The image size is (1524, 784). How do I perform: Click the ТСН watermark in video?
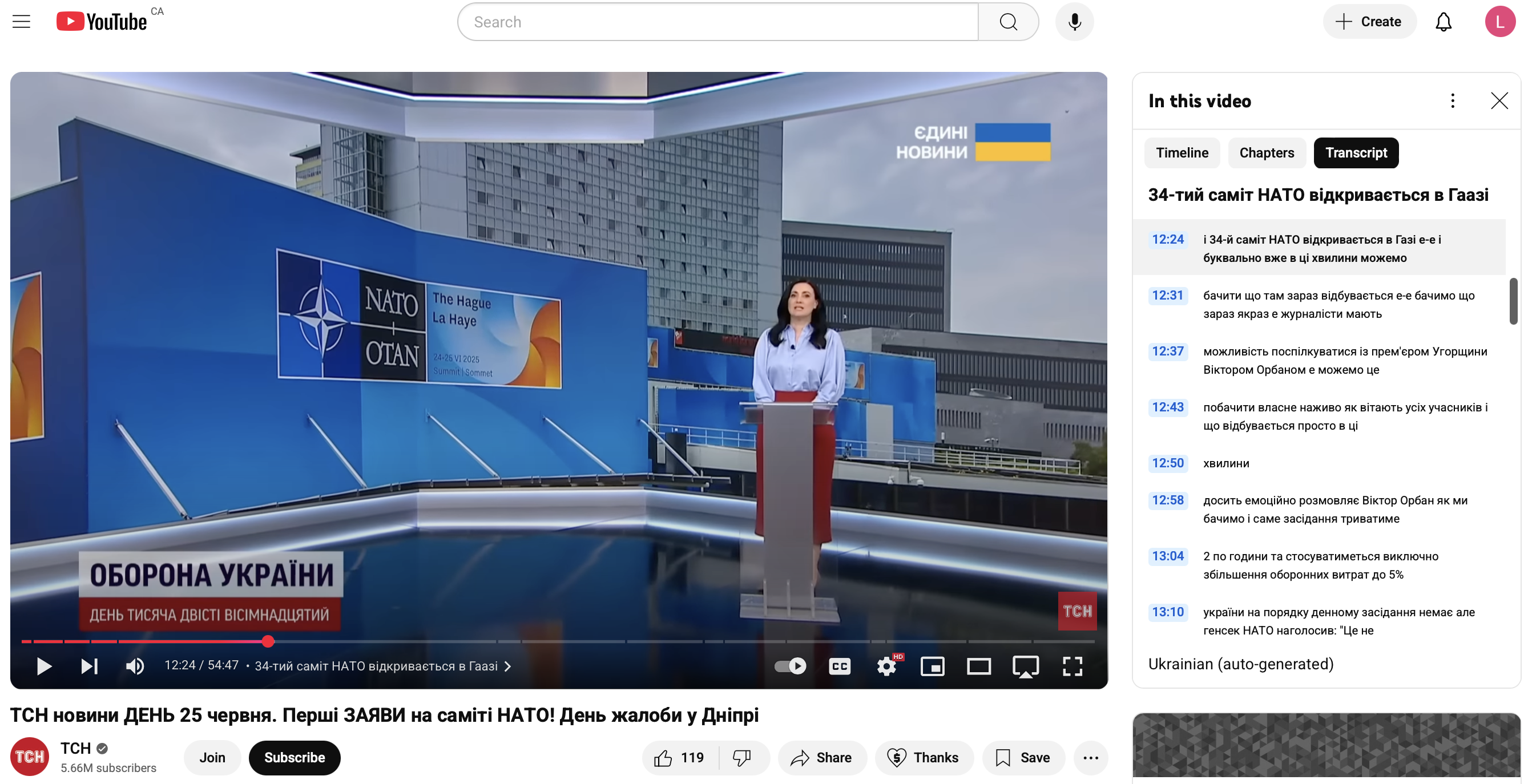tap(1077, 611)
